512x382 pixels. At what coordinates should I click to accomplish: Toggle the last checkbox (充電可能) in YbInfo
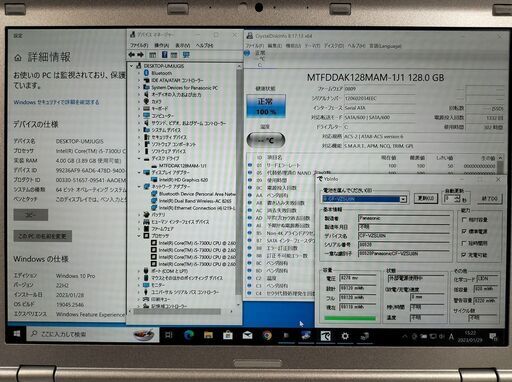click(464, 255)
